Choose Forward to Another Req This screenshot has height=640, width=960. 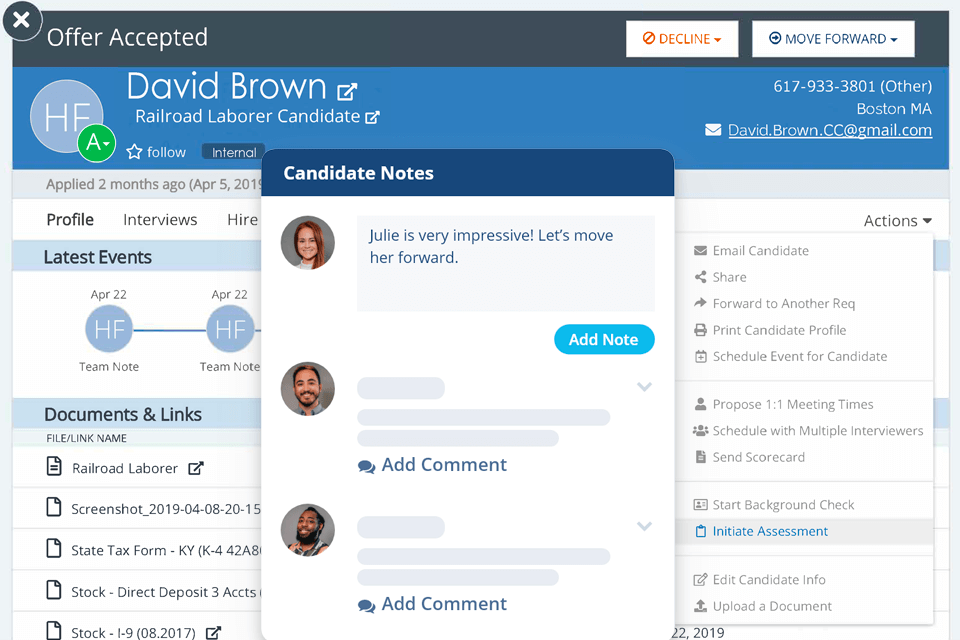[x=784, y=303]
